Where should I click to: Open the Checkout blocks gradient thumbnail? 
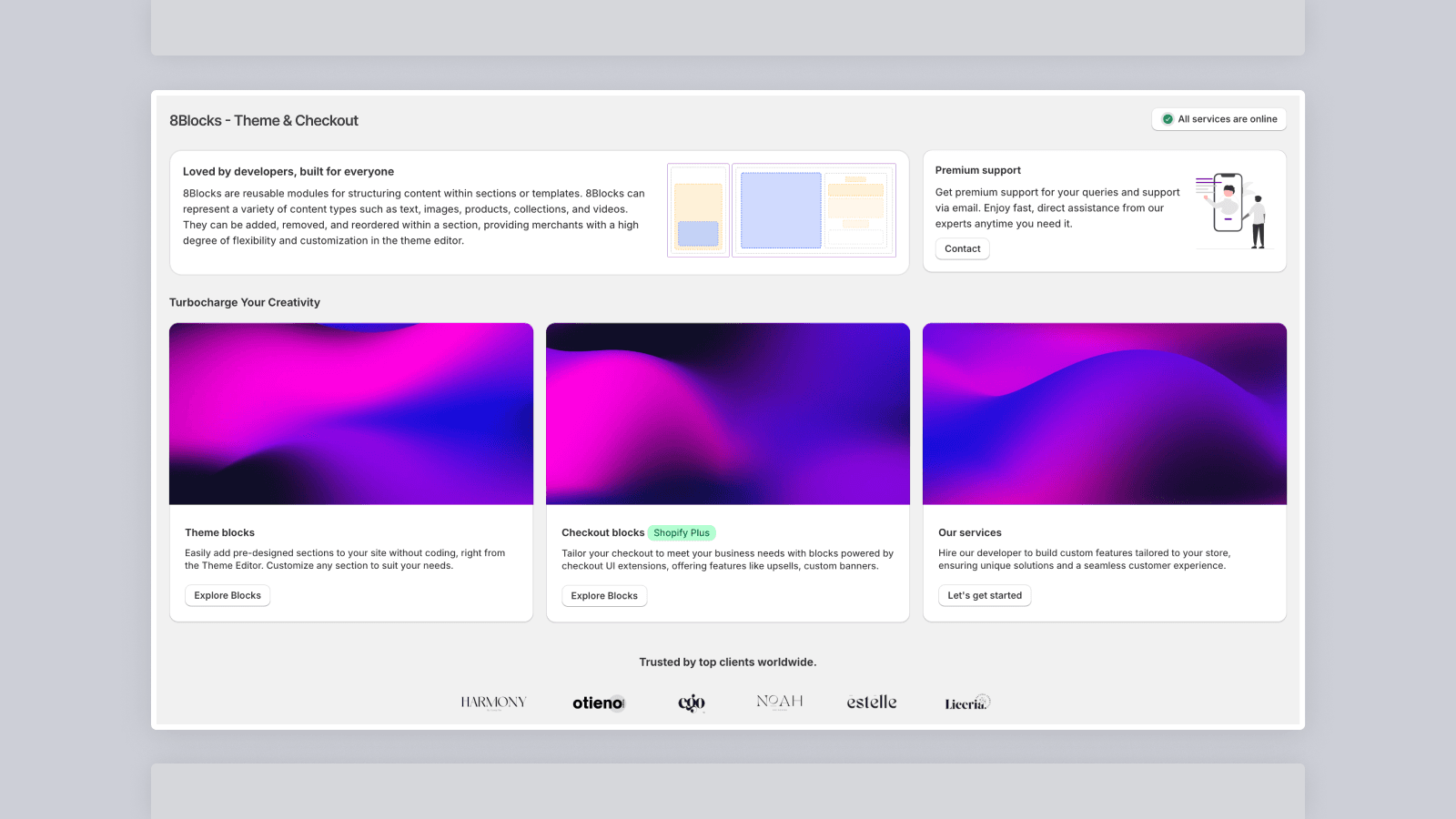(728, 414)
